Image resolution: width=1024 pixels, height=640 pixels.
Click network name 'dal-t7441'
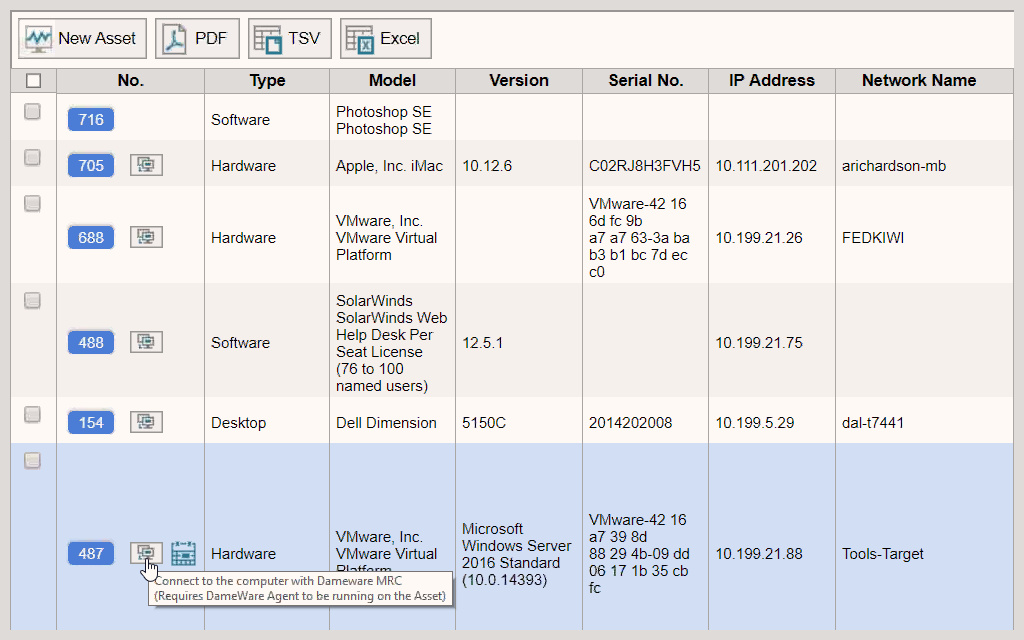(x=872, y=423)
